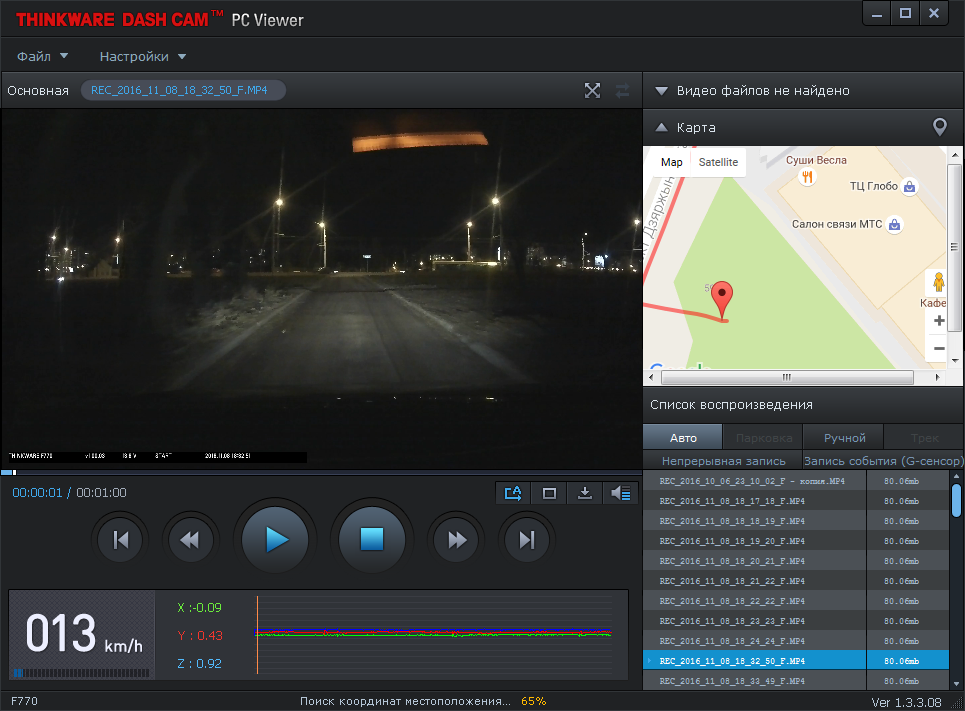Zoom out on the map

click(939, 348)
